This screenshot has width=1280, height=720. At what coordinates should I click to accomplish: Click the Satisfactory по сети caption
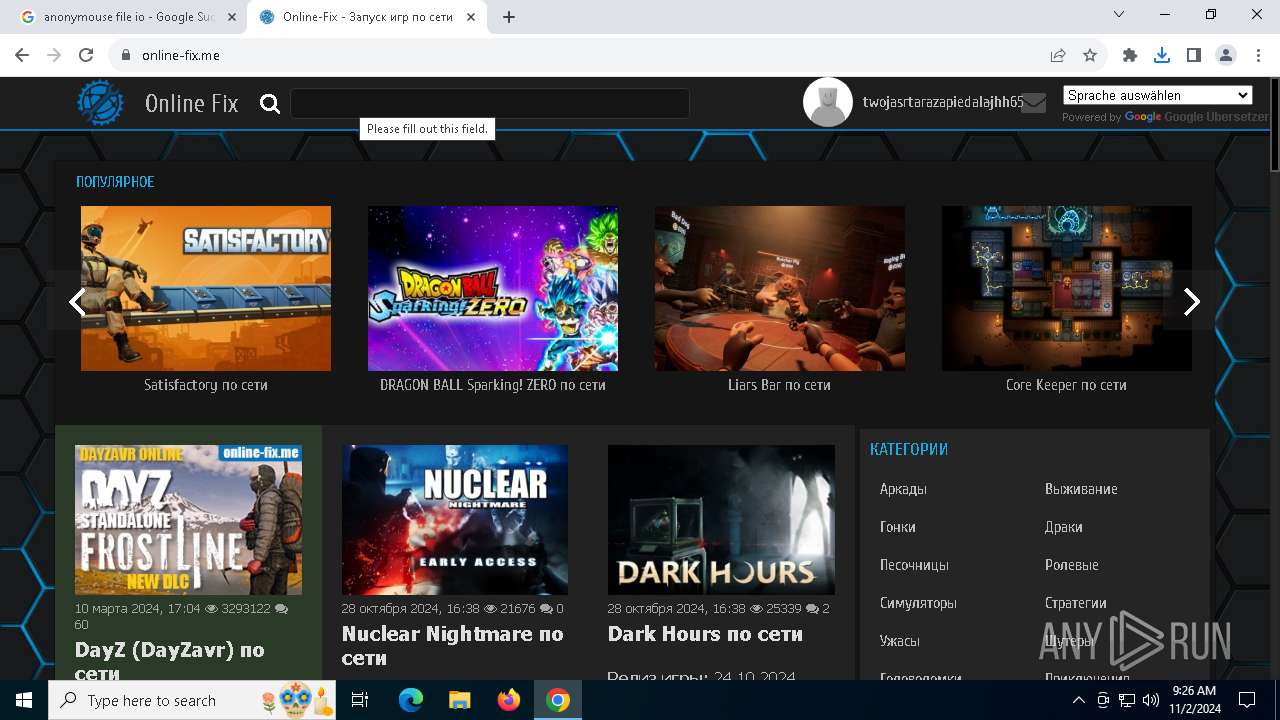click(x=206, y=385)
